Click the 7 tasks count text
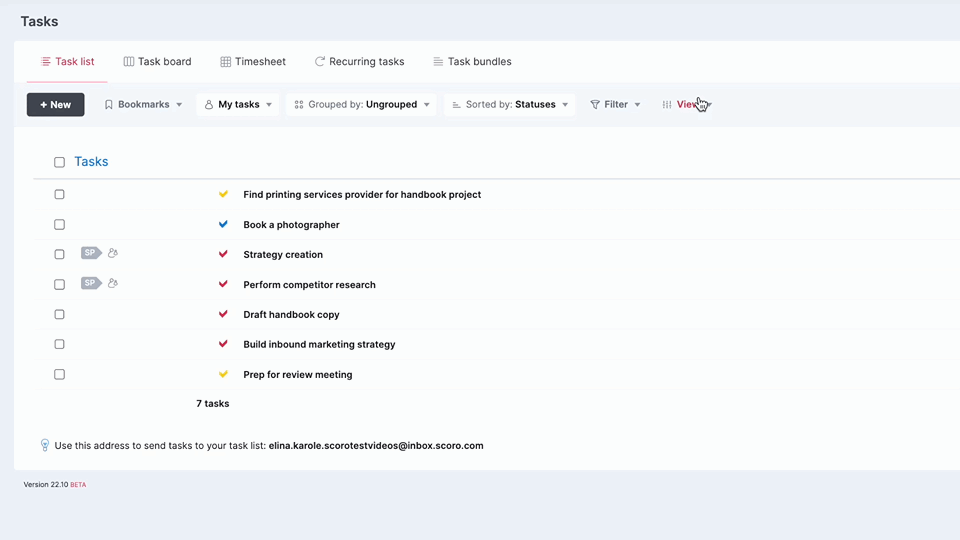 (x=212, y=403)
